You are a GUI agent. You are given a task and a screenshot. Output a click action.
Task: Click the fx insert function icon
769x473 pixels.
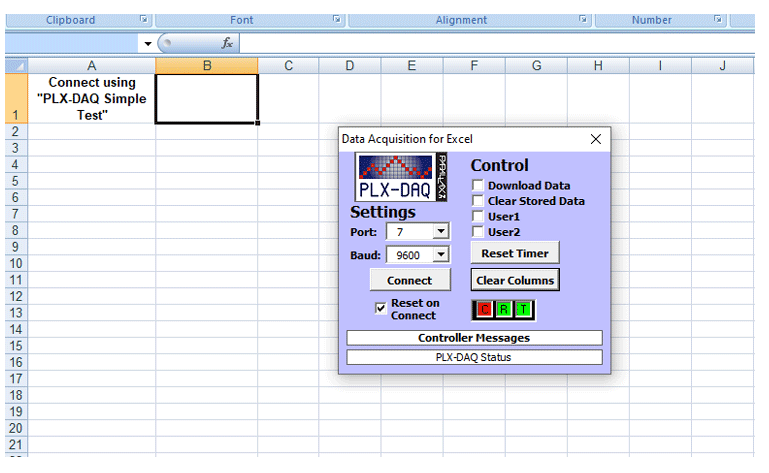(x=227, y=43)
